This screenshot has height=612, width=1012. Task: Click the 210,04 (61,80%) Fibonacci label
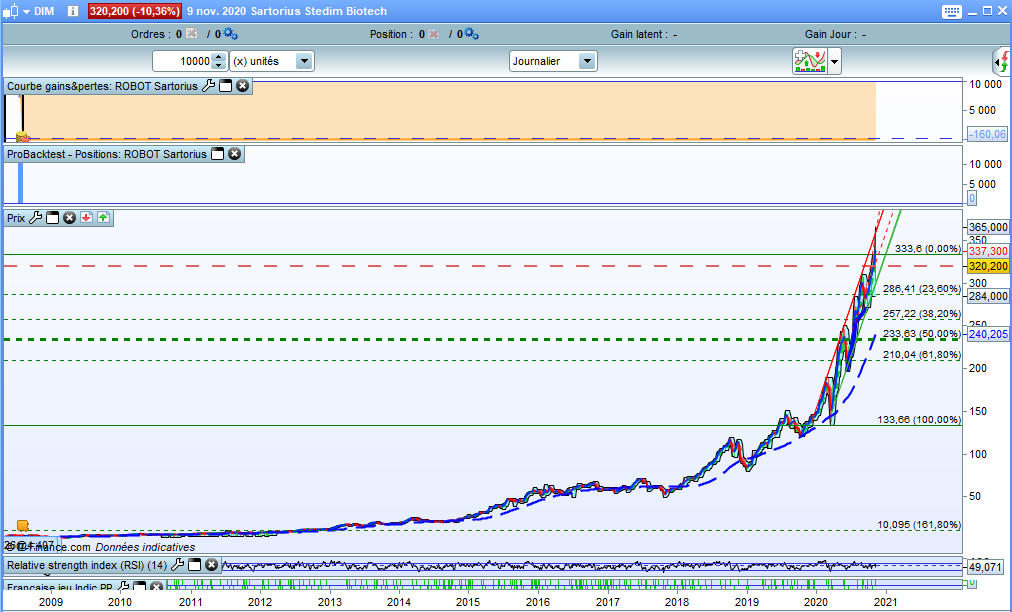tap(922, 354)
